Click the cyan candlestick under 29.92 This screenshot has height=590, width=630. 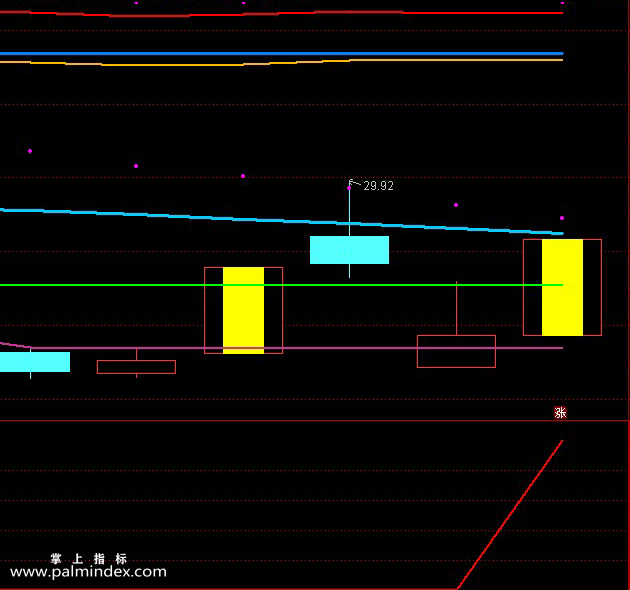point(349,250)
